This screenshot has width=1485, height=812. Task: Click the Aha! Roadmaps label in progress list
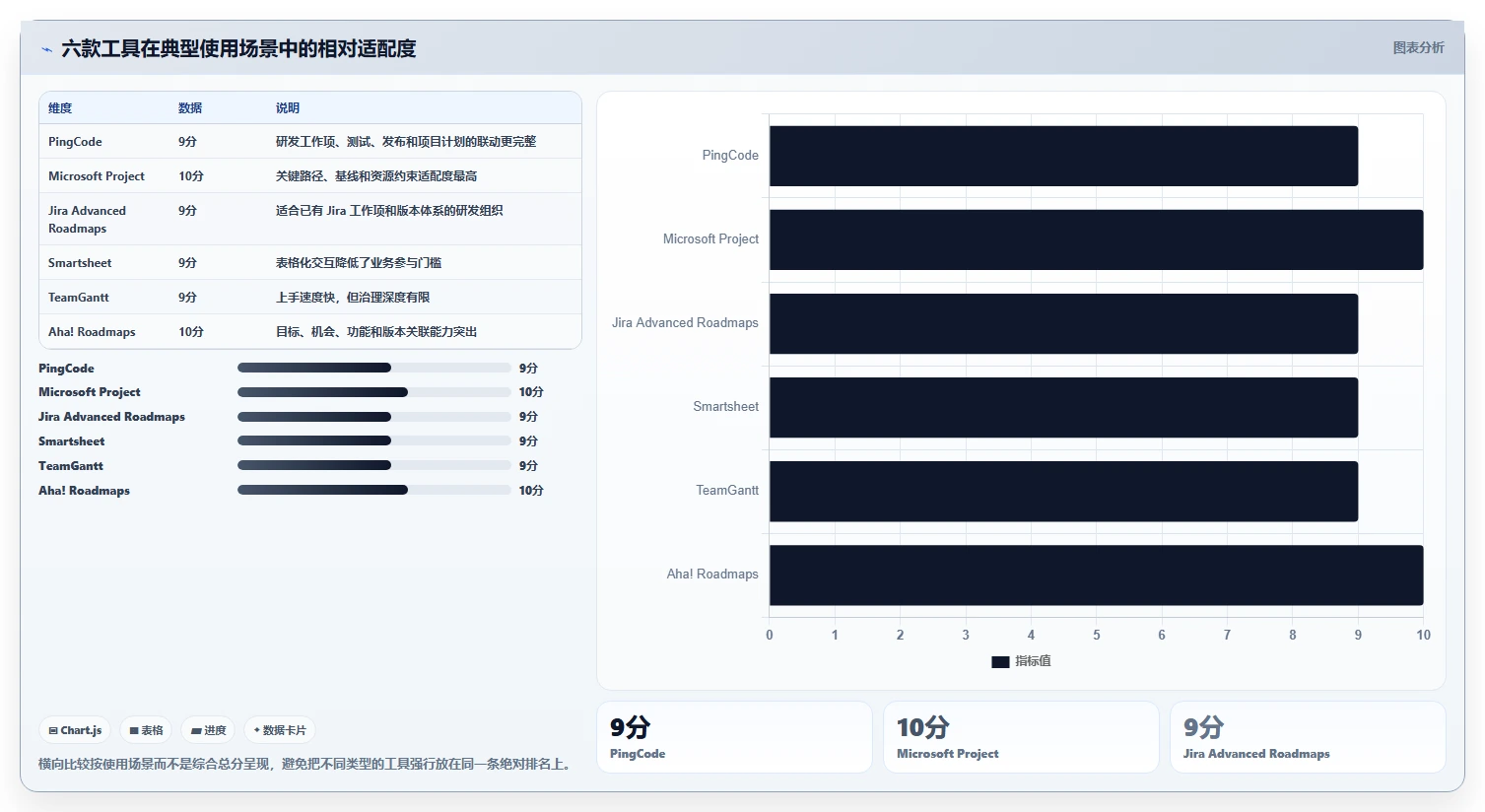coord(84,491)
